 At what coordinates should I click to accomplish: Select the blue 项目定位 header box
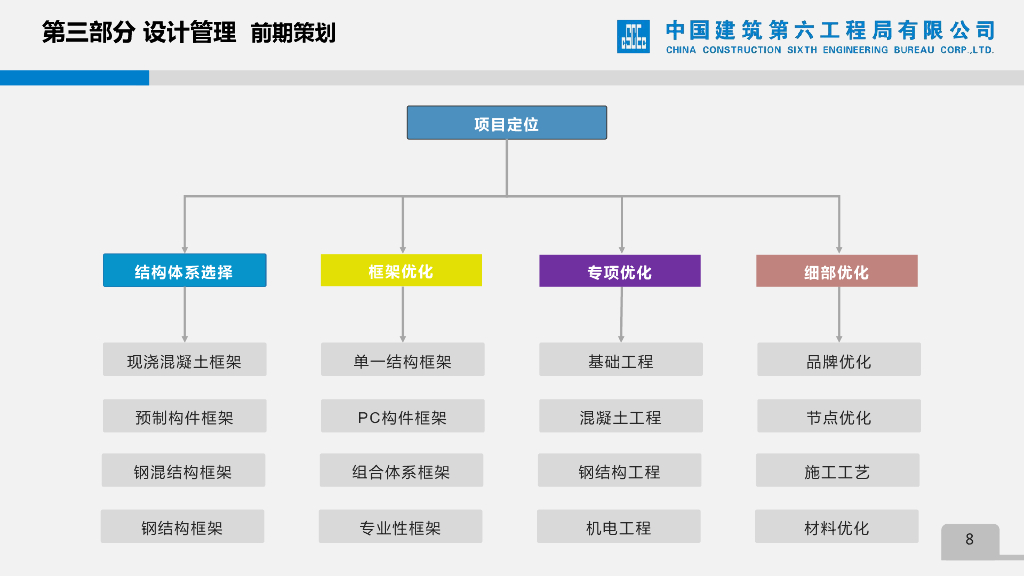(x=506, y=122)
